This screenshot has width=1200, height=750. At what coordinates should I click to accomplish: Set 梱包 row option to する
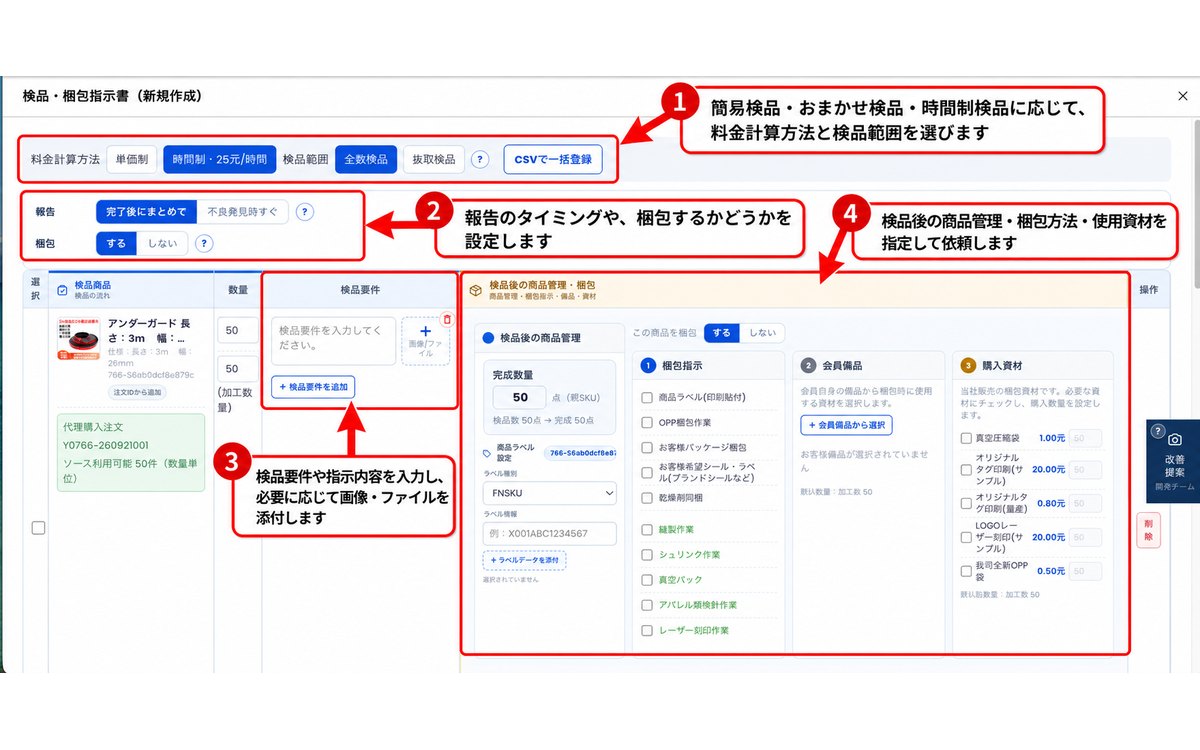pos(115,243)
